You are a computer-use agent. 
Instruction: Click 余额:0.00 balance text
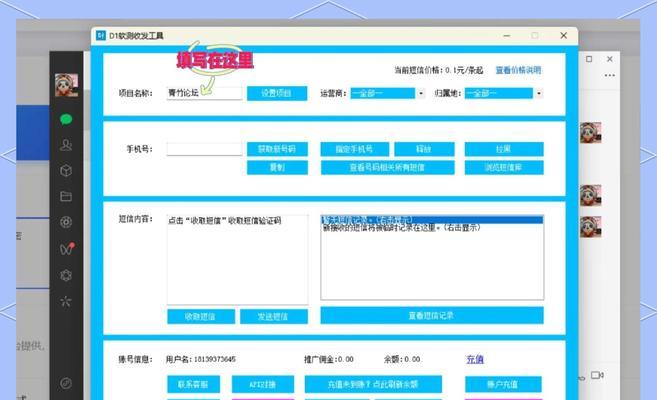coord(402,359)
